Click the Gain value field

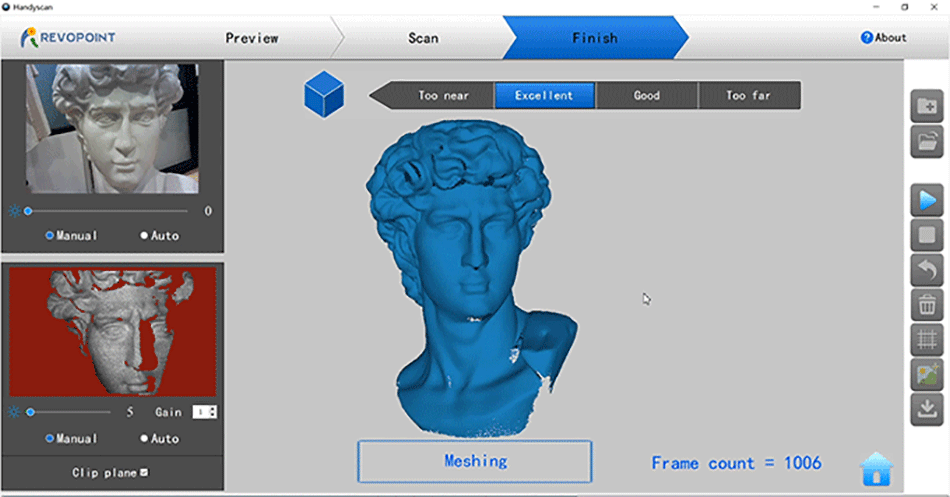click(x=201, y=412)
